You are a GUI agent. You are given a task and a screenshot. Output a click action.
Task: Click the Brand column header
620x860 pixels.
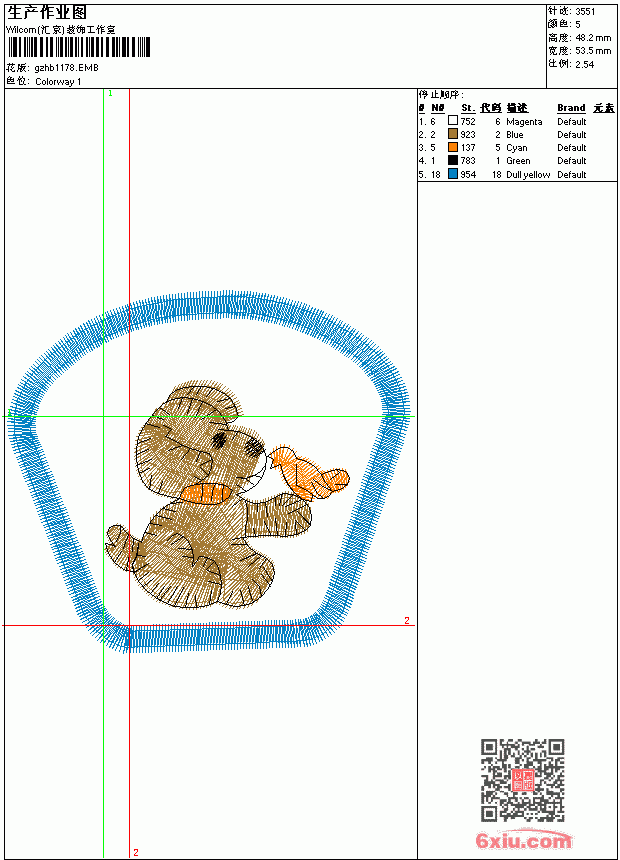tap(571, 108)
